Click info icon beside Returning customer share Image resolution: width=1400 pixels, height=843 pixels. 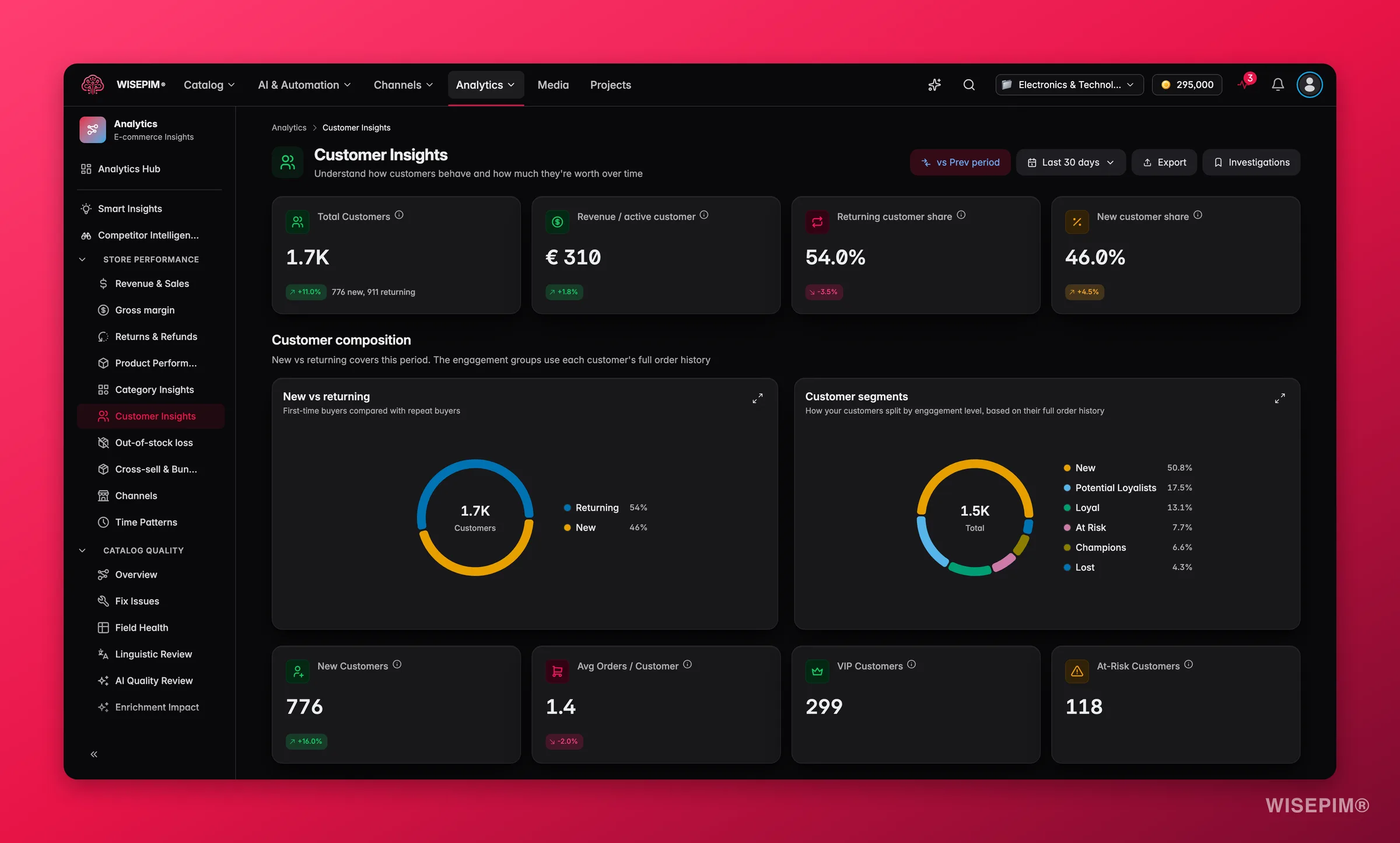[961, 215]
